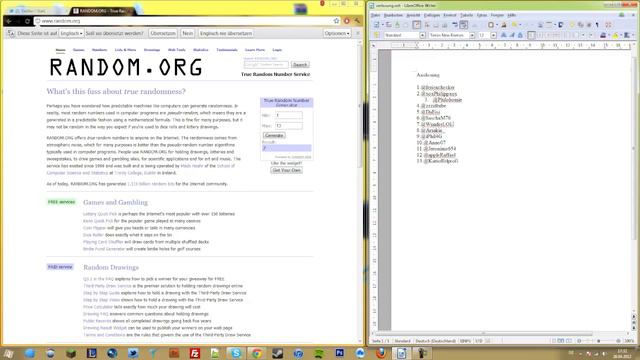The width and height of the screenshot is (640, 360).
Task: Open the Dice Roller link
Action: (93, 235)
